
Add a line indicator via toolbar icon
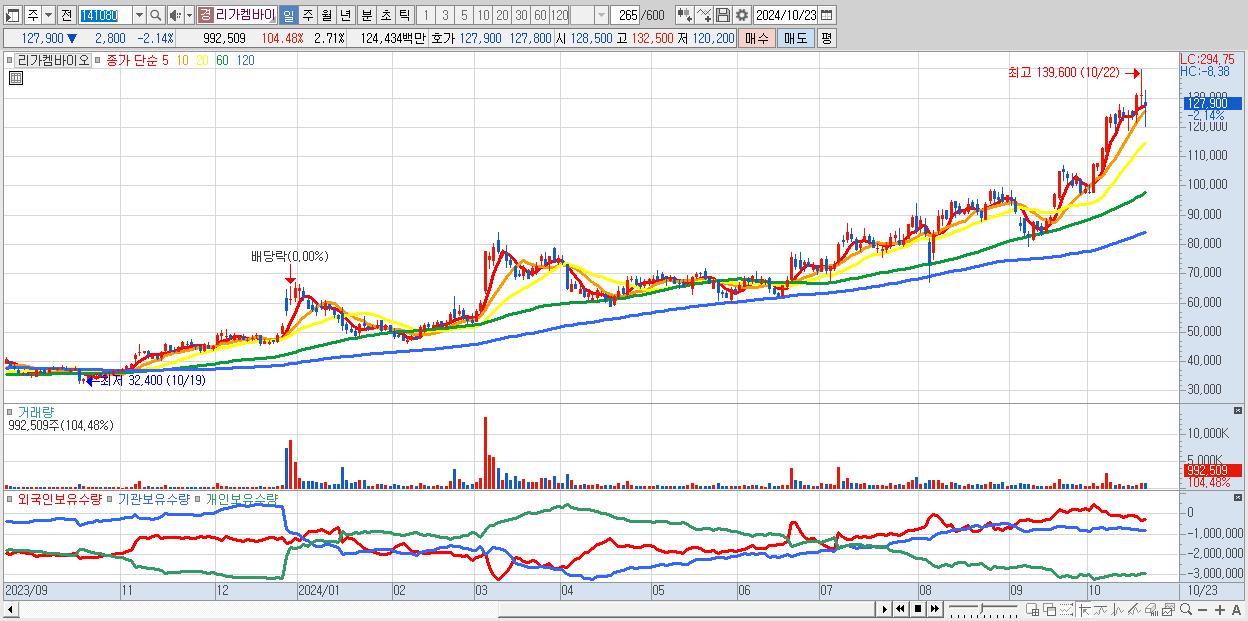point(703,15)
